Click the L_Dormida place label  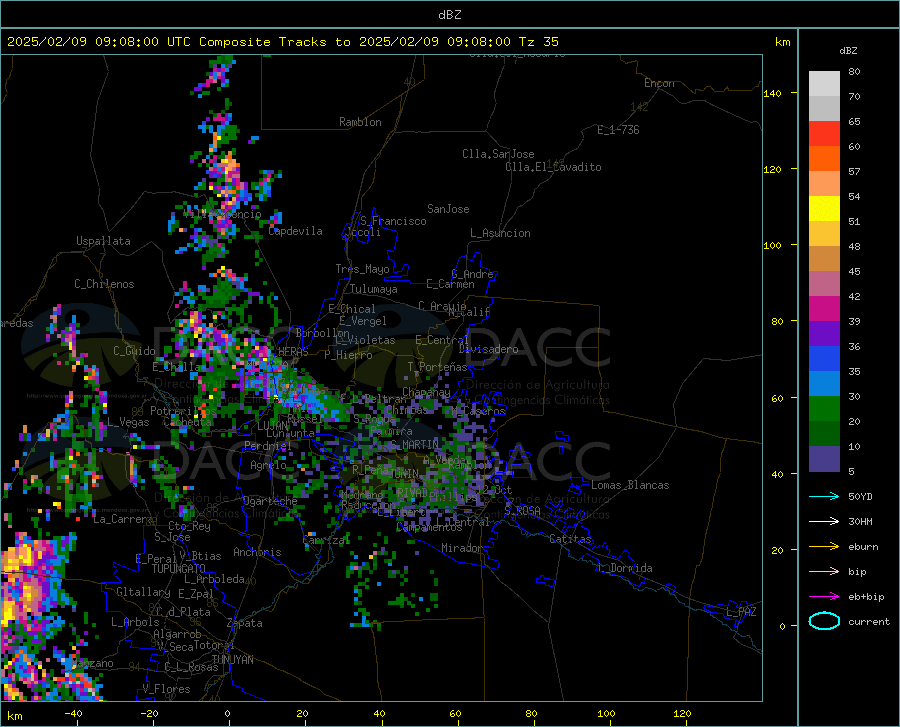(x=624, y=568)
